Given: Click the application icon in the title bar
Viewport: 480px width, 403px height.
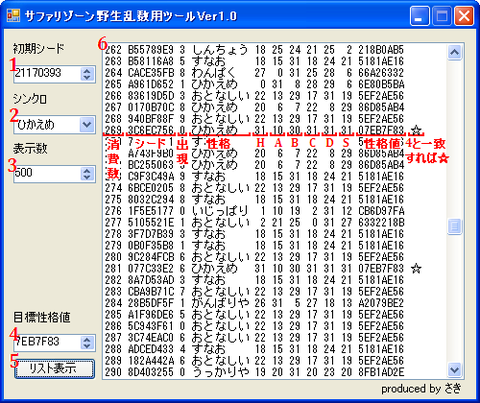Looking at the screenshot, I should pyautogui.click(x=14, y=15).
